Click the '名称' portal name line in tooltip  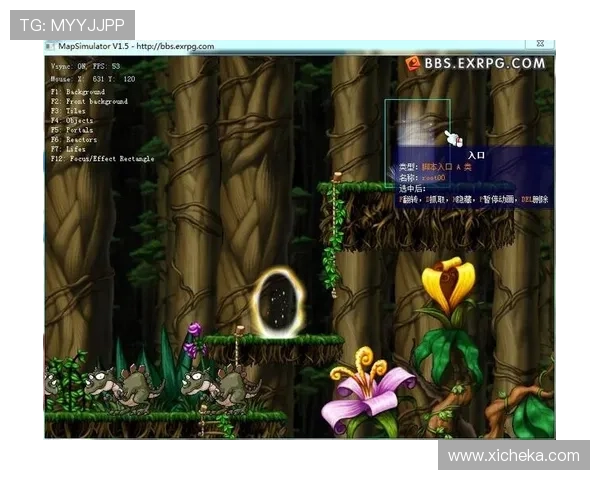(422, 178)
